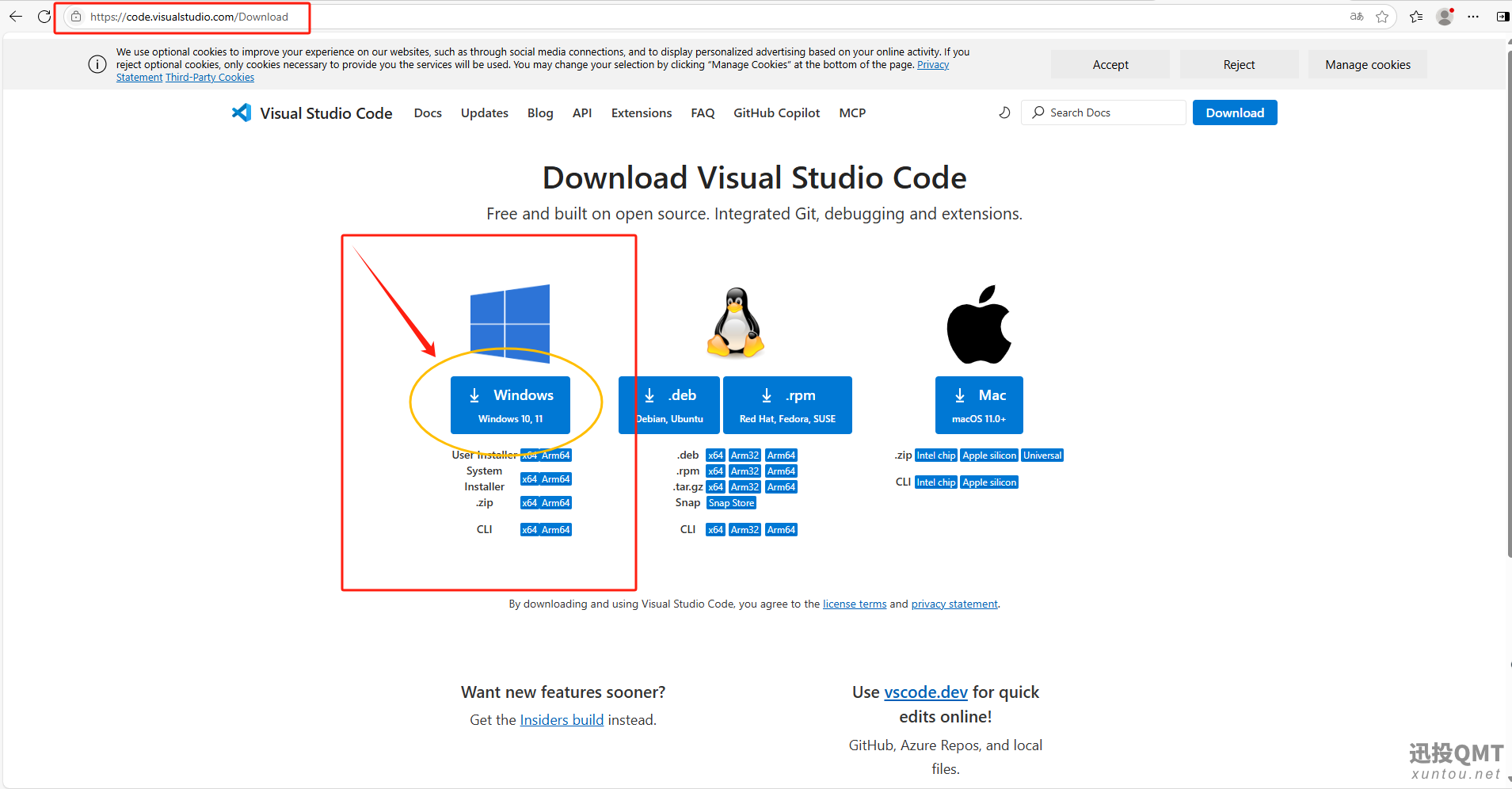Screen dimensions: 1512x789
Task: Download Linux CLI Arm32
Action: (x=745, y=530)
